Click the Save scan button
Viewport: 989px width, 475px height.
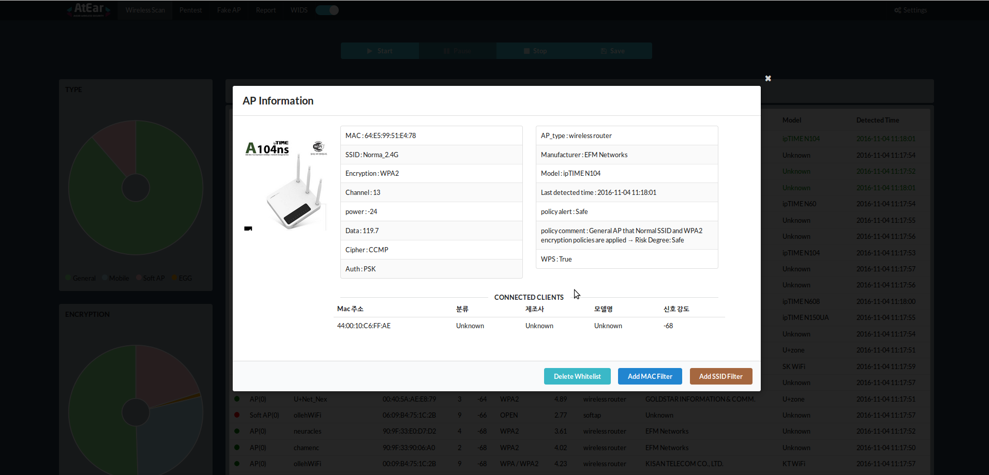pos(612,51)
